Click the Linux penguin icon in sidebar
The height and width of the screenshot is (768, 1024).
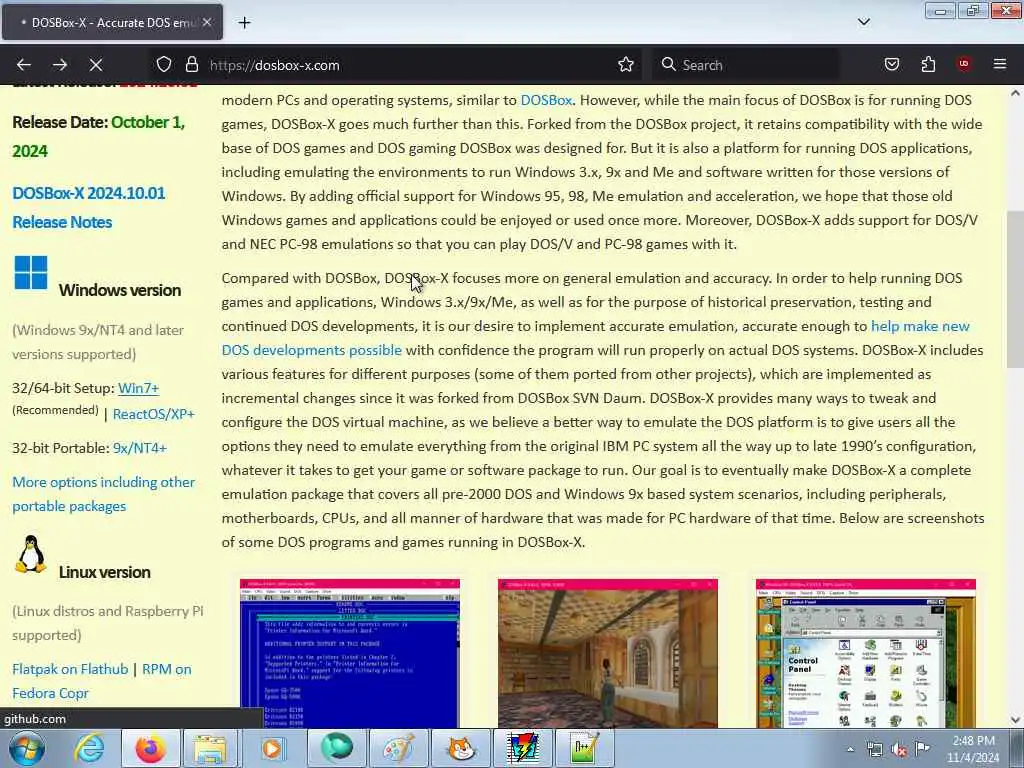point(31,554)
